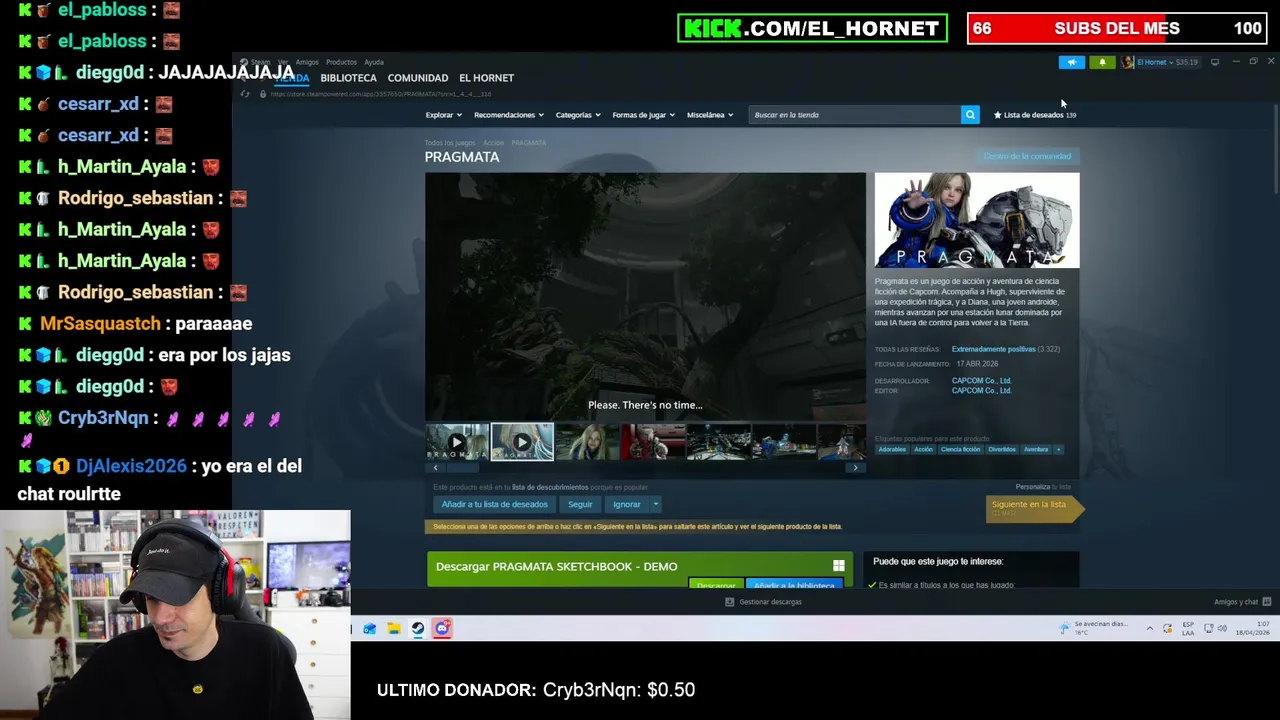The image size is (1280, 720).
Task: Expand the Explorar dropdown
Action: point(444,115)
